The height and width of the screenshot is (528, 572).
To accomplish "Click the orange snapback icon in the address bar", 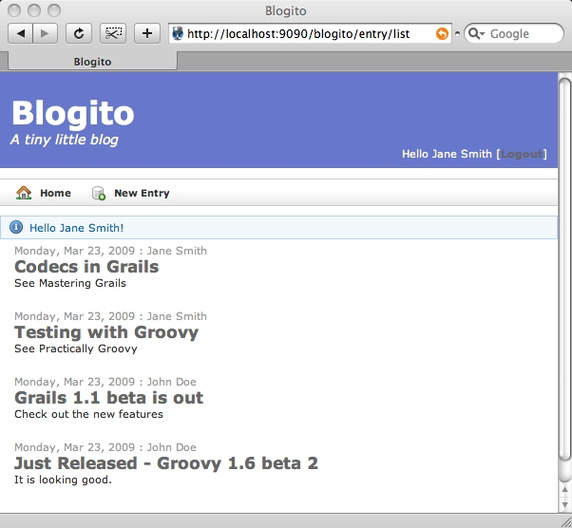I will [442, 34].
